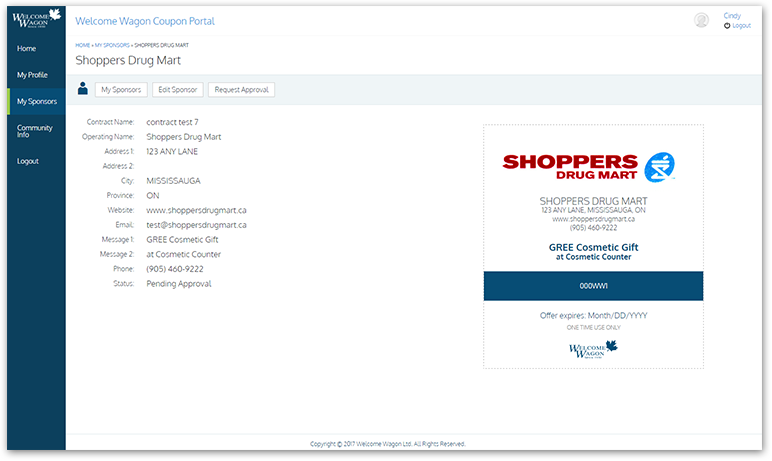Select My Sponsors in the sidebar
772x461 pixels.
click(36, 101)
